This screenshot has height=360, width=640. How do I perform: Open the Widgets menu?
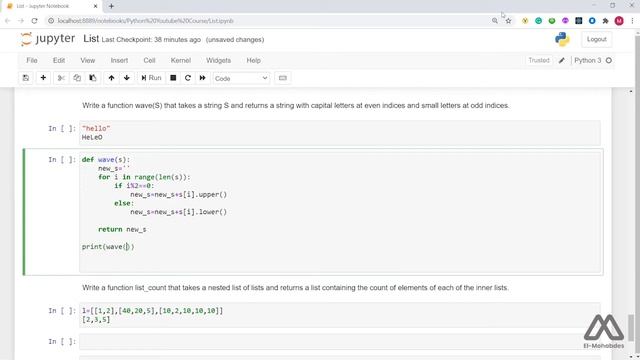pos(218,60)
